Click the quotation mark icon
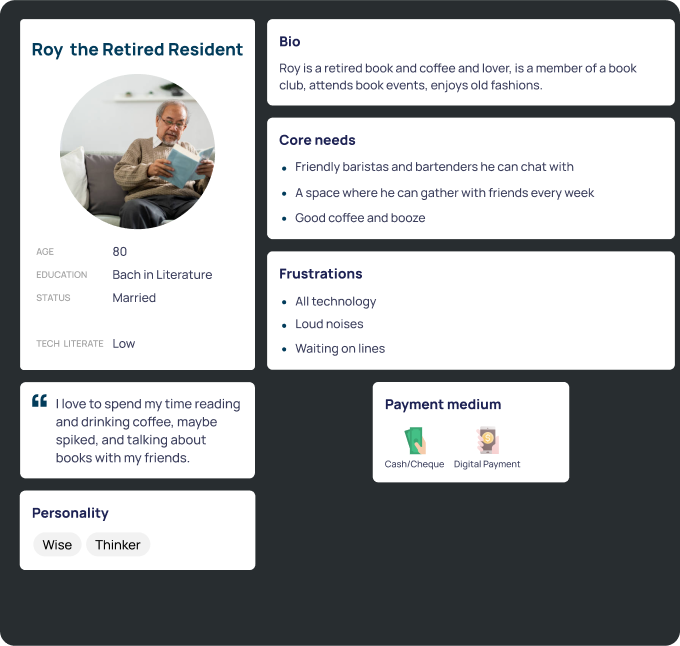 pyautogui.click(x=39, y=401)
